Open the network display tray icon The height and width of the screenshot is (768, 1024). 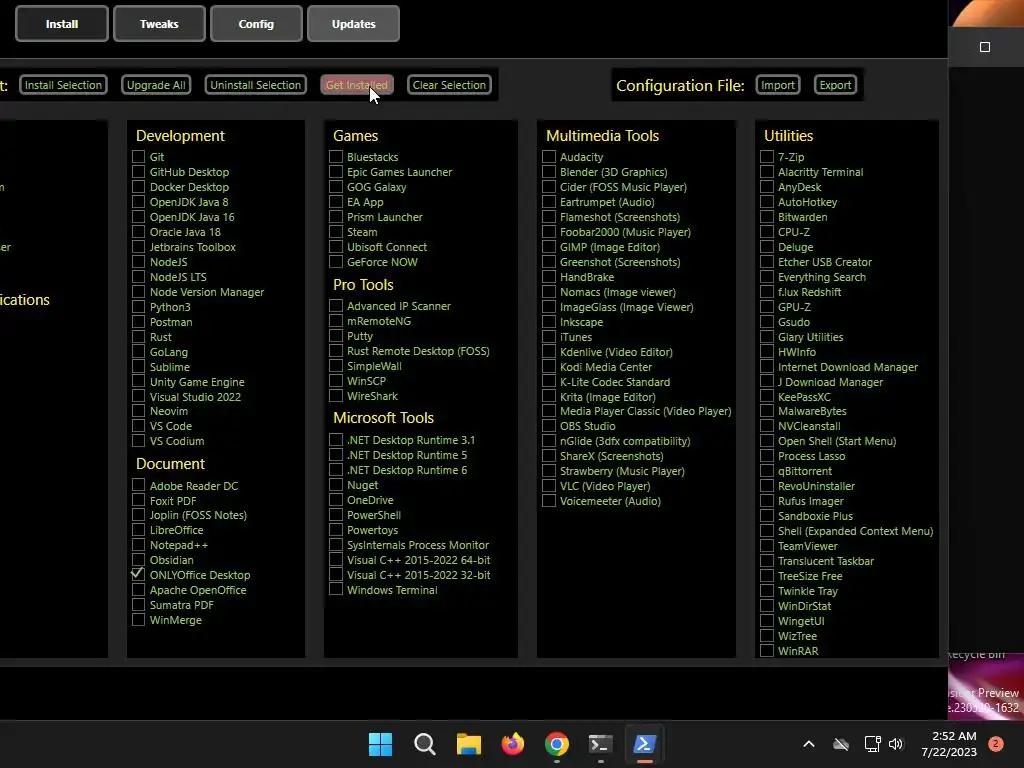[x=872, y=744]
